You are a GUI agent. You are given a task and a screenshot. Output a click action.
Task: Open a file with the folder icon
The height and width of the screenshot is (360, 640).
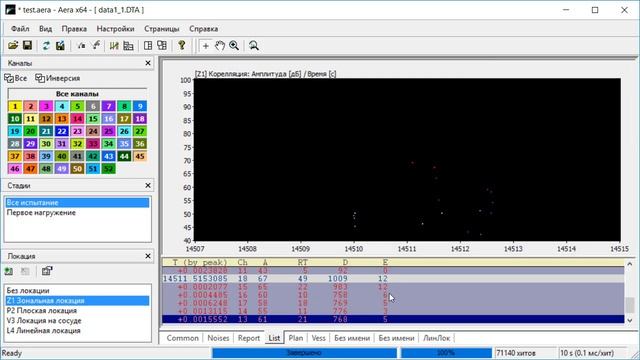[13, 46]
